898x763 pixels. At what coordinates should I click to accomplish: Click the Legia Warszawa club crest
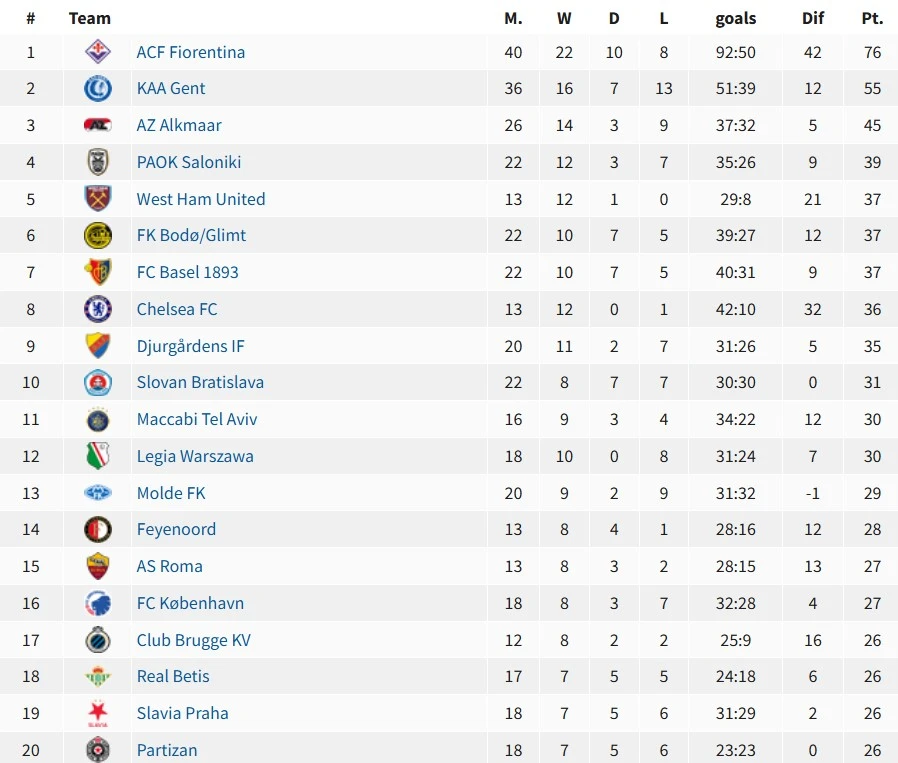(98, 456)
